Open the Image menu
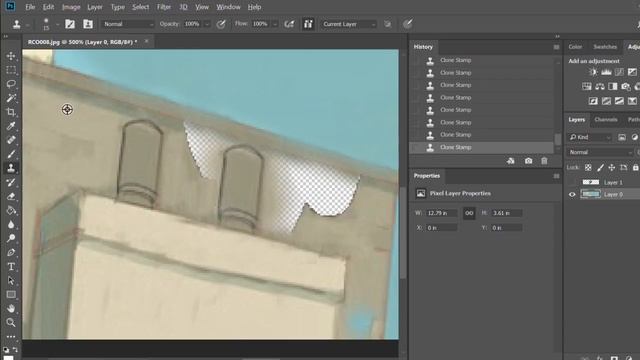Viewport: 640px width, 360px height. (71, 7)
